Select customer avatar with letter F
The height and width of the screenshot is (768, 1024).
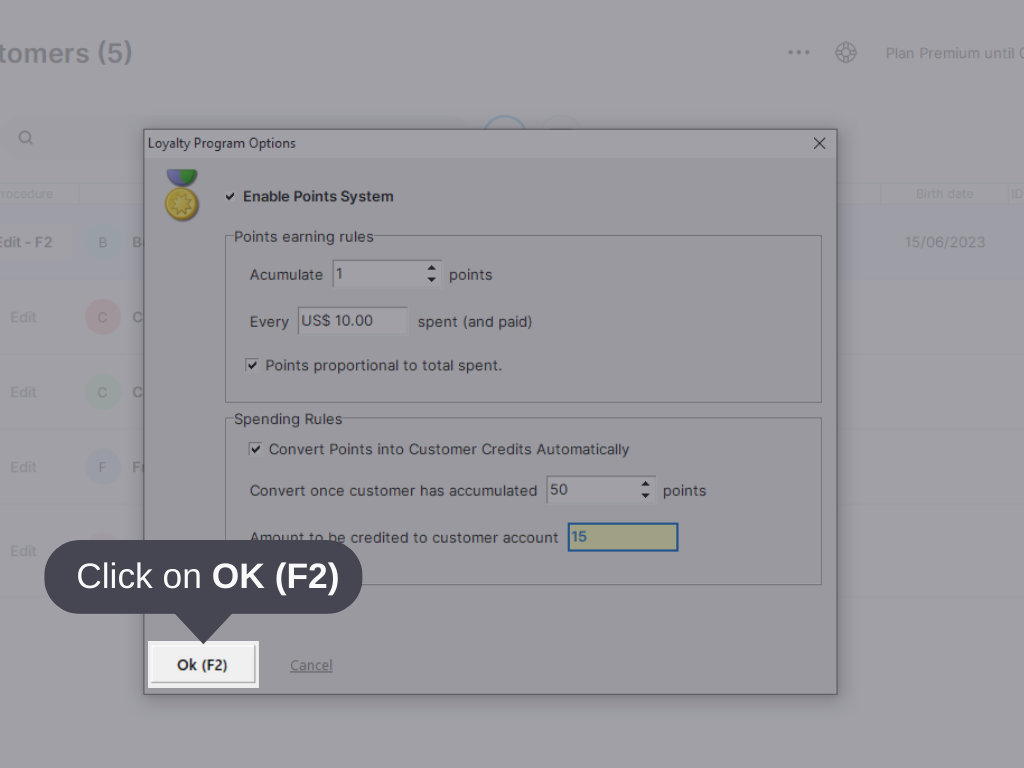pos(103,467)
